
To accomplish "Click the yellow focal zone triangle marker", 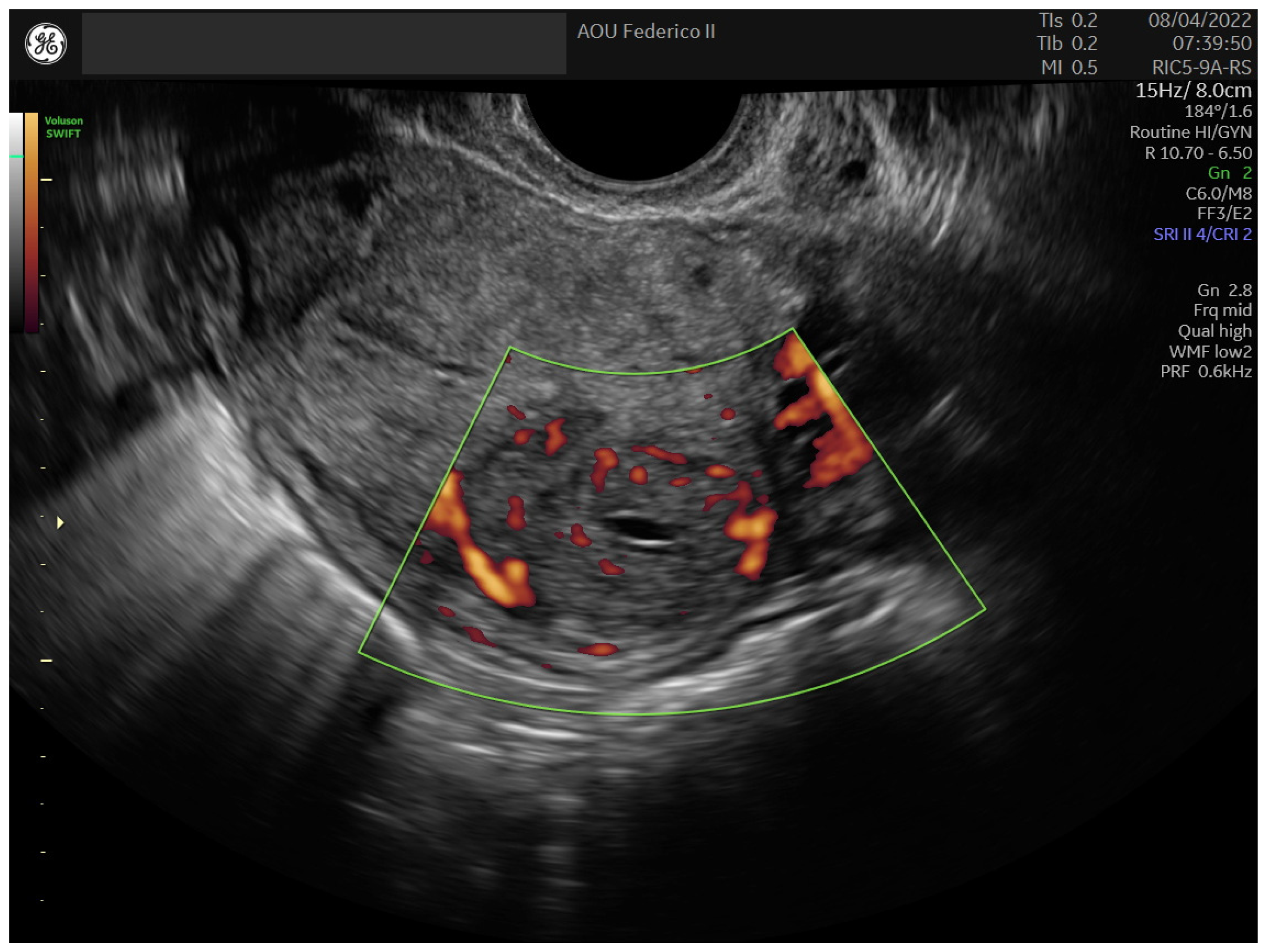I will click(60, 523).
